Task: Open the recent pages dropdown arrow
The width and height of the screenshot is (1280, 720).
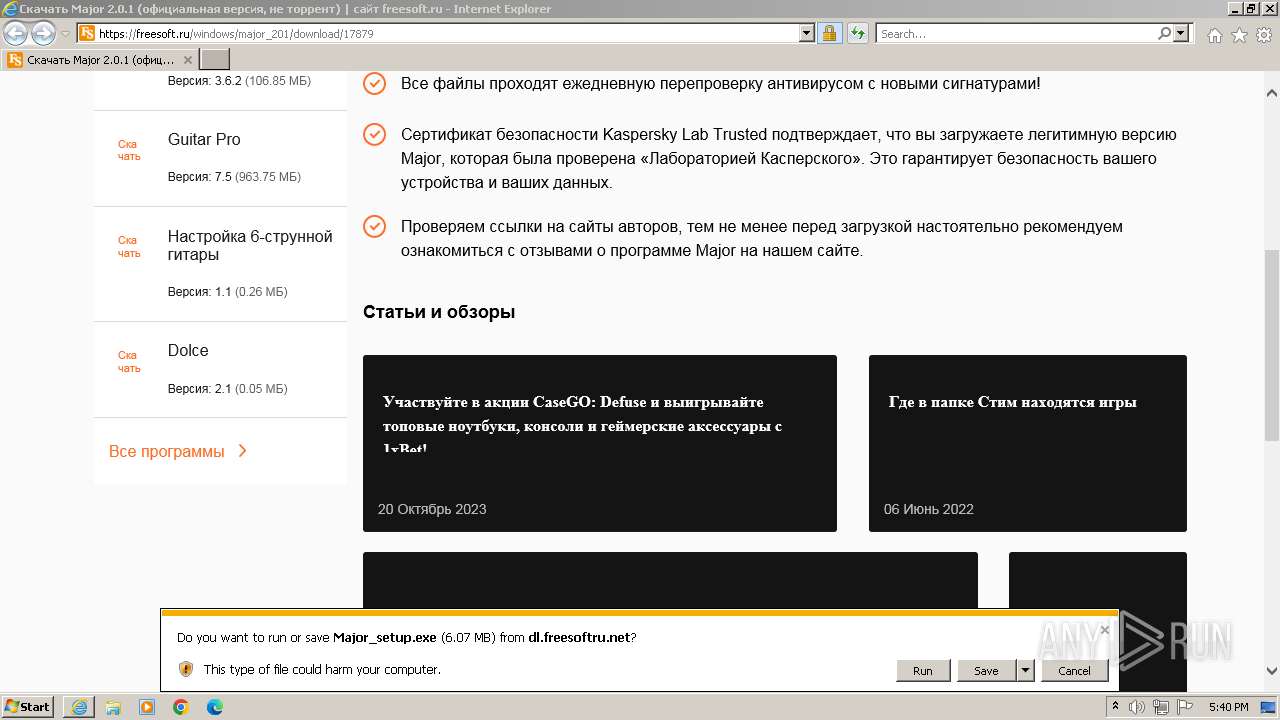Action: pos(65,34)
